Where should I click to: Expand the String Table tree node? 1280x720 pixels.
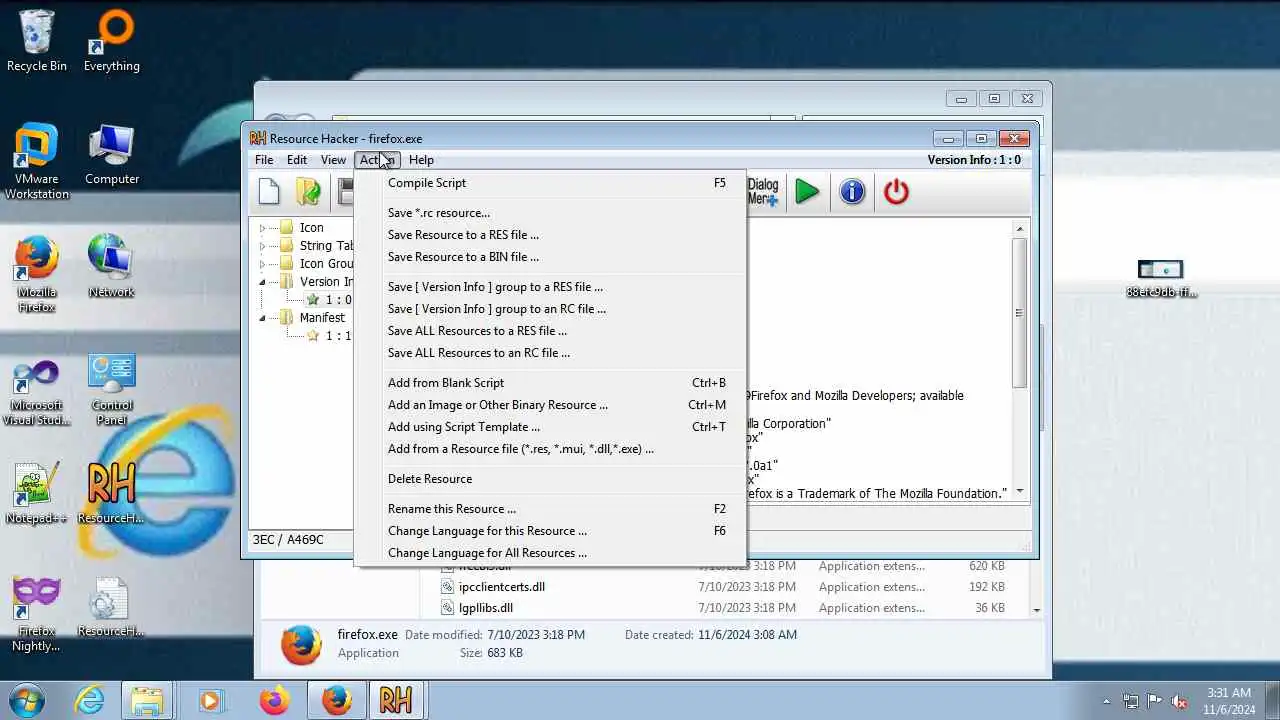[263, 246]
